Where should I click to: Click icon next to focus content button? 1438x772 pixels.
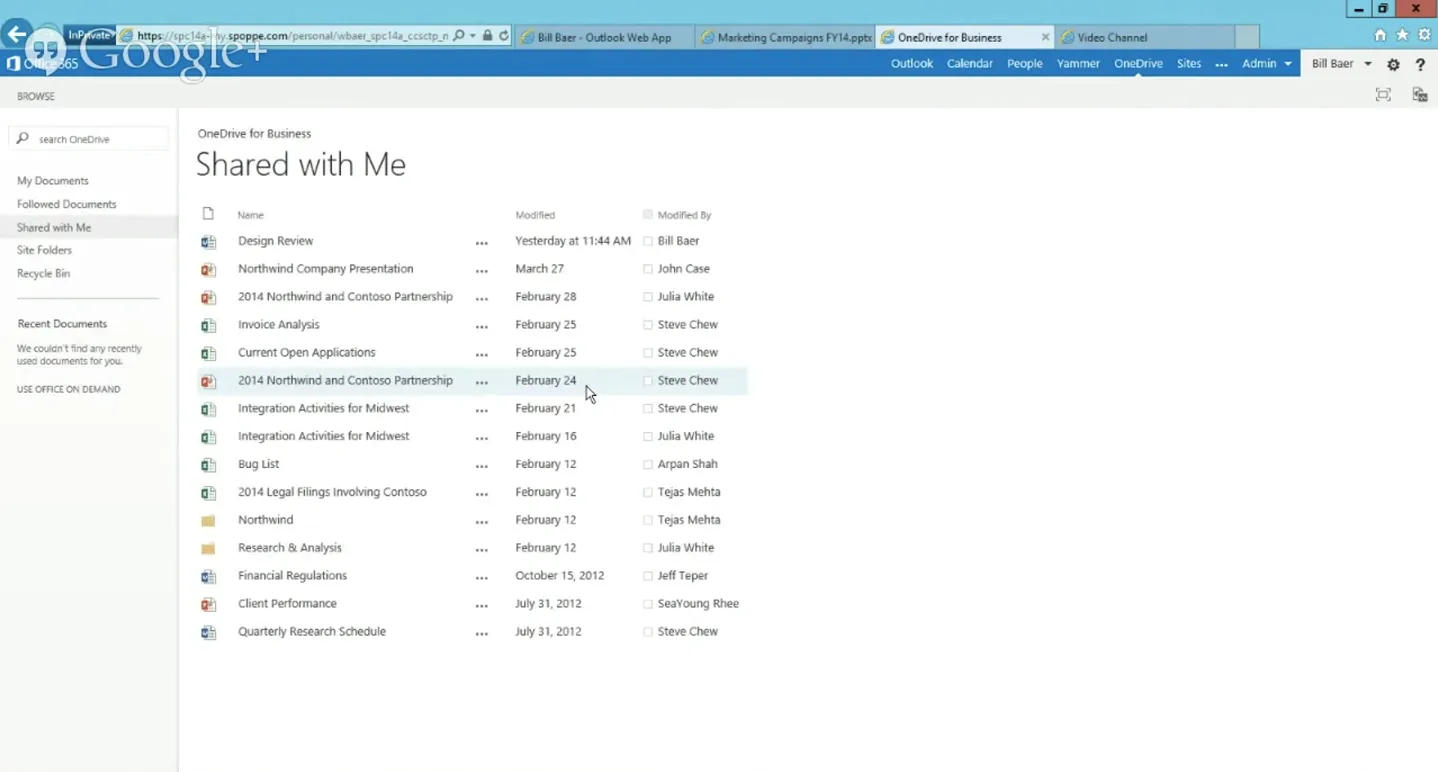pos(1419,95)
